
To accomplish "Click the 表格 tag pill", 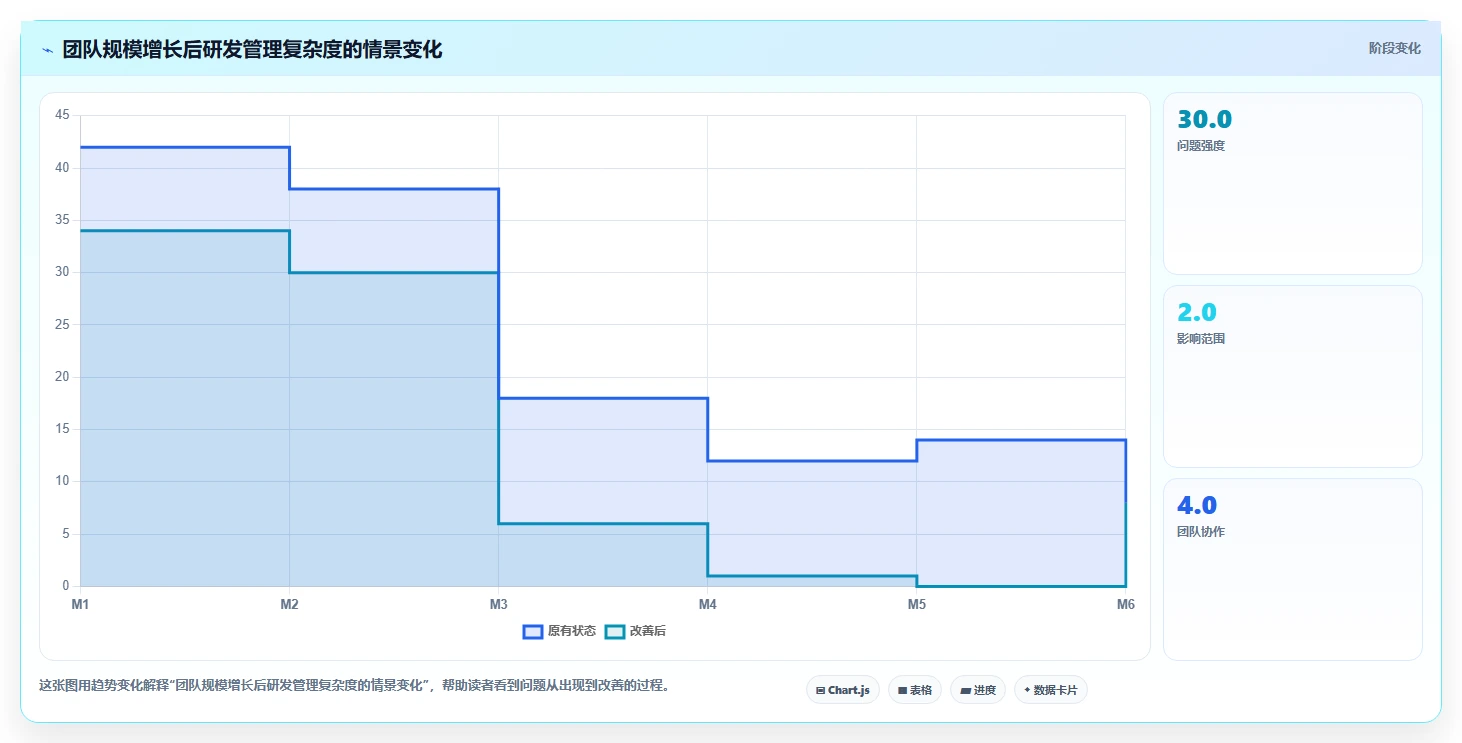I will 915,690.
